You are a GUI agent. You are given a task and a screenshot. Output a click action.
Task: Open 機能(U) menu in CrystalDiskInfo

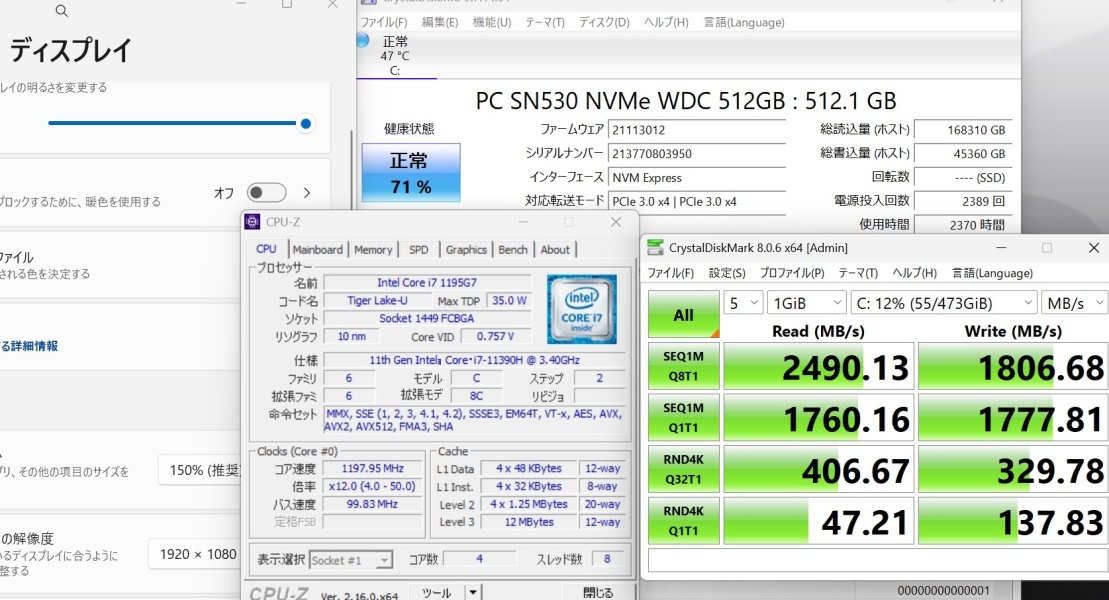(x=492, y=23)
